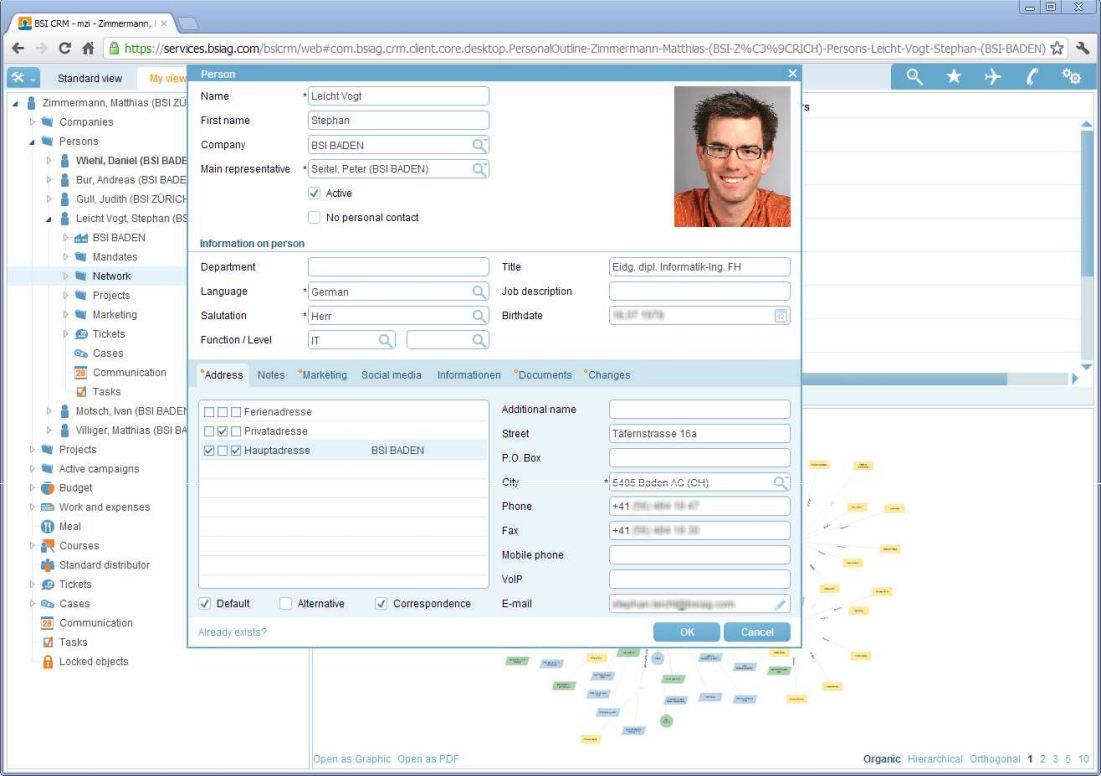Uncheck the Active checkbox
The height and width of the screenshot is (776, 1101).
[x=314, y=193]
